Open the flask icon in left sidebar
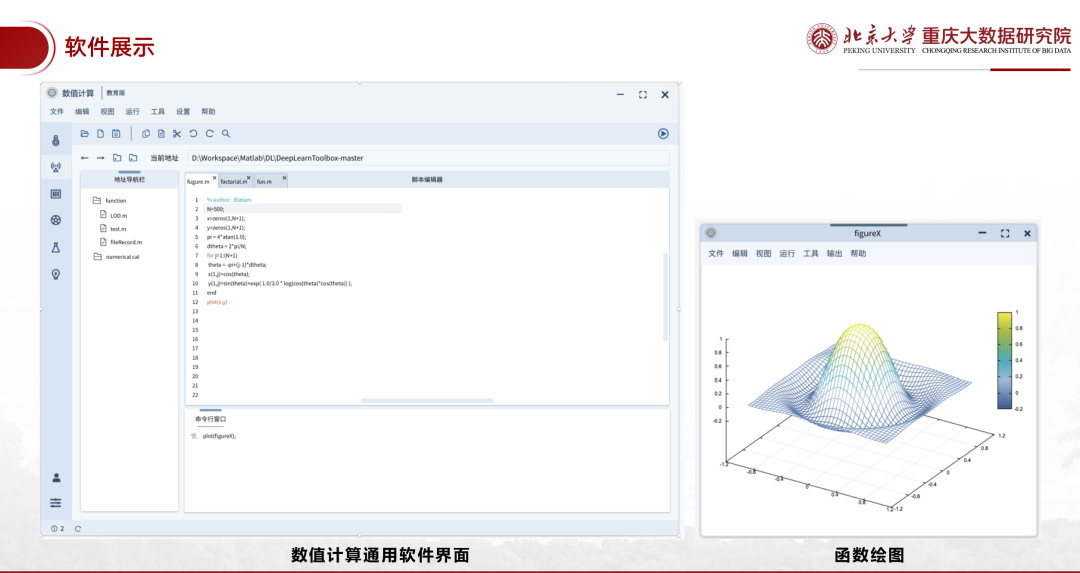Viewport: 1080px width, 573px height. pyautogui.click(x=56, y=247)
